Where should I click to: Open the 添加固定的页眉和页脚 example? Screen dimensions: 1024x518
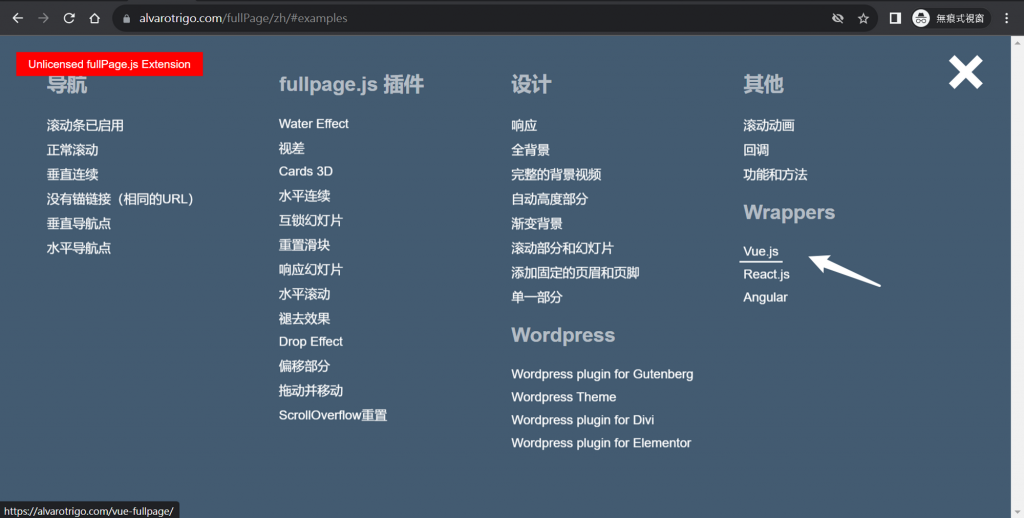[x=575, y=272]
